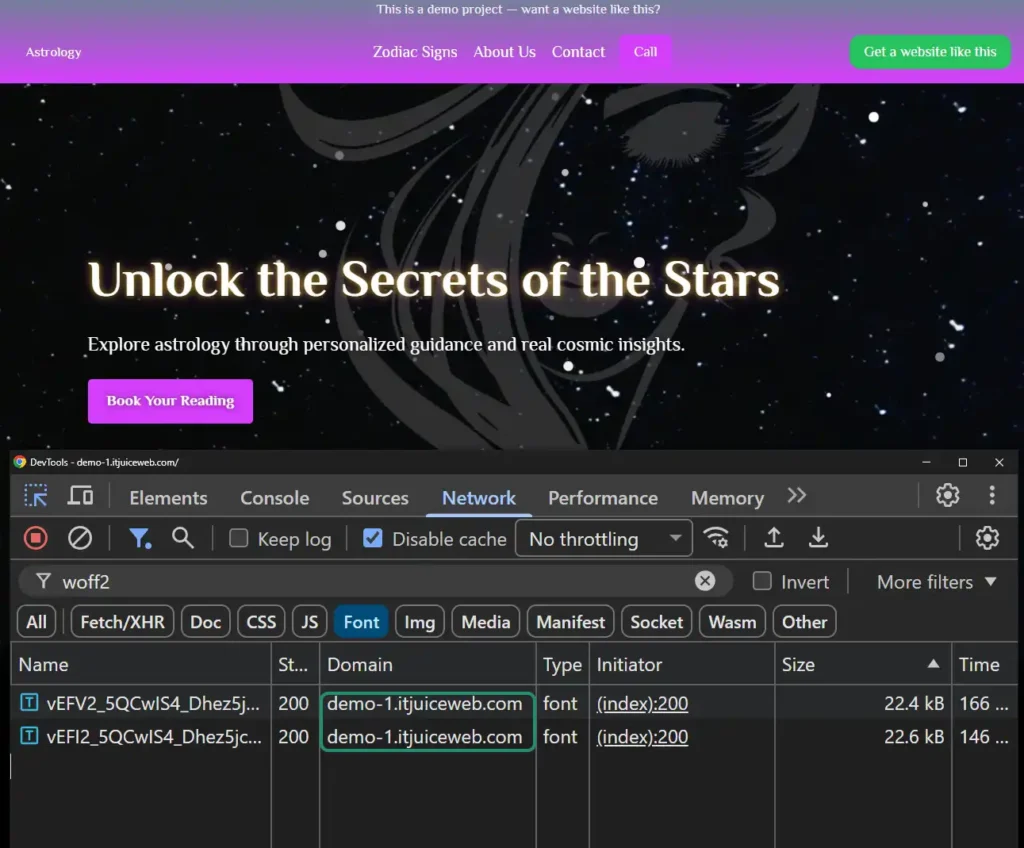Filter by Manifest requests
The image size is (1024, 848).
pos(571,622)
